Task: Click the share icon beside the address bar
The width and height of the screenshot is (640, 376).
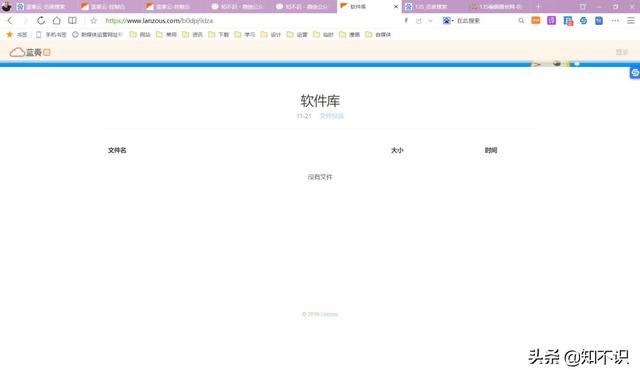Action: 419,20
